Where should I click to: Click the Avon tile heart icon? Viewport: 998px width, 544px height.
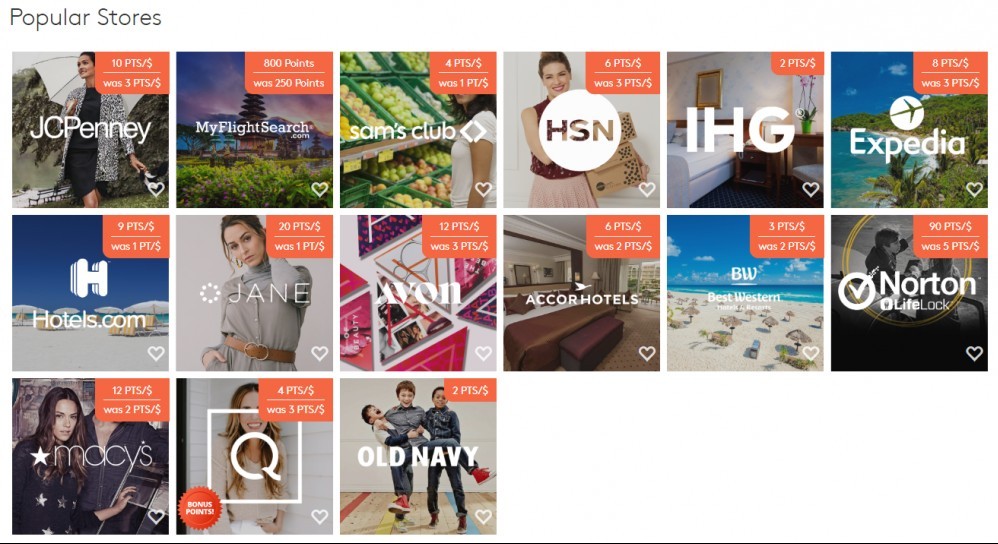click(x=483, y=352)
